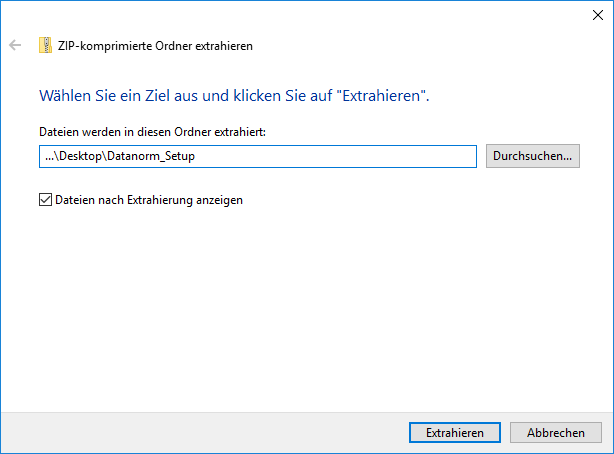Click the 'Dateien nach Extrahierung anzeigen' label text

click(149, 200)
